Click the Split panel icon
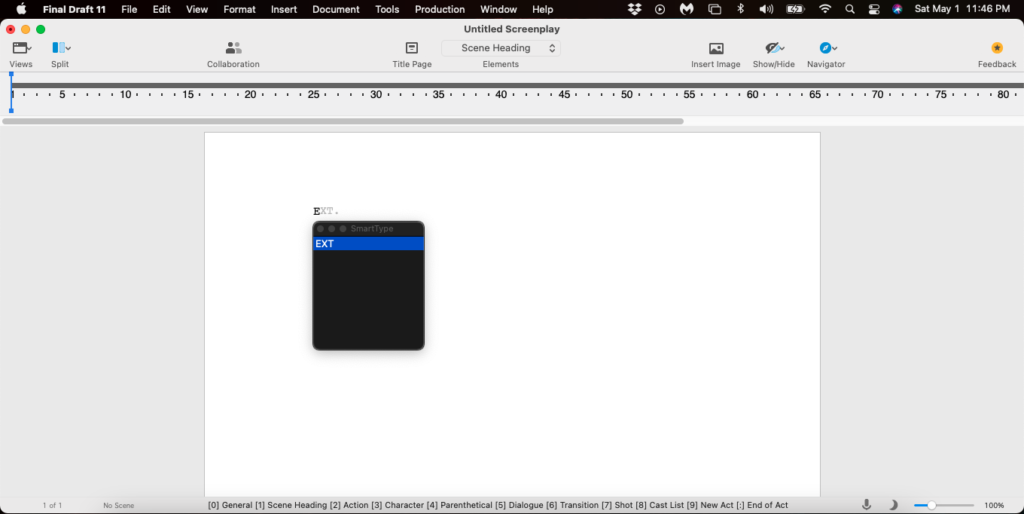Screen dimensions: 1024x514 click(59, 48)
